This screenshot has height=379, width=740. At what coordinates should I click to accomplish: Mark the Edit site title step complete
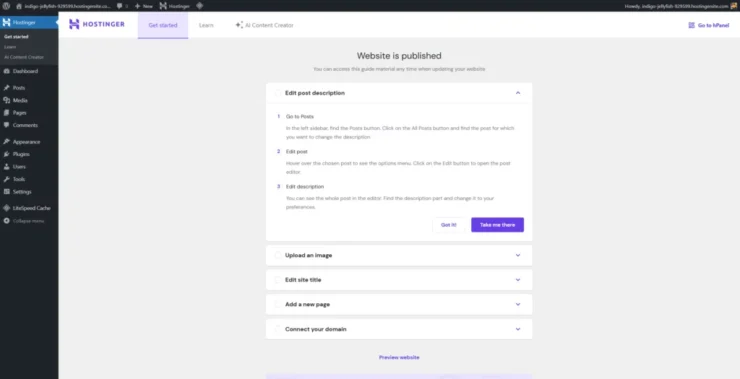click(278, 280)
